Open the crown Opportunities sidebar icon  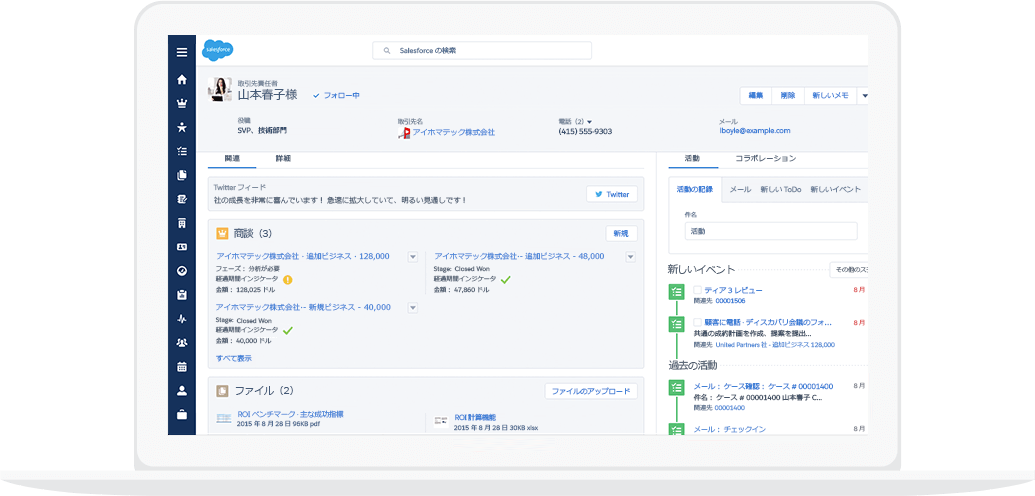[x=181, y=103]
